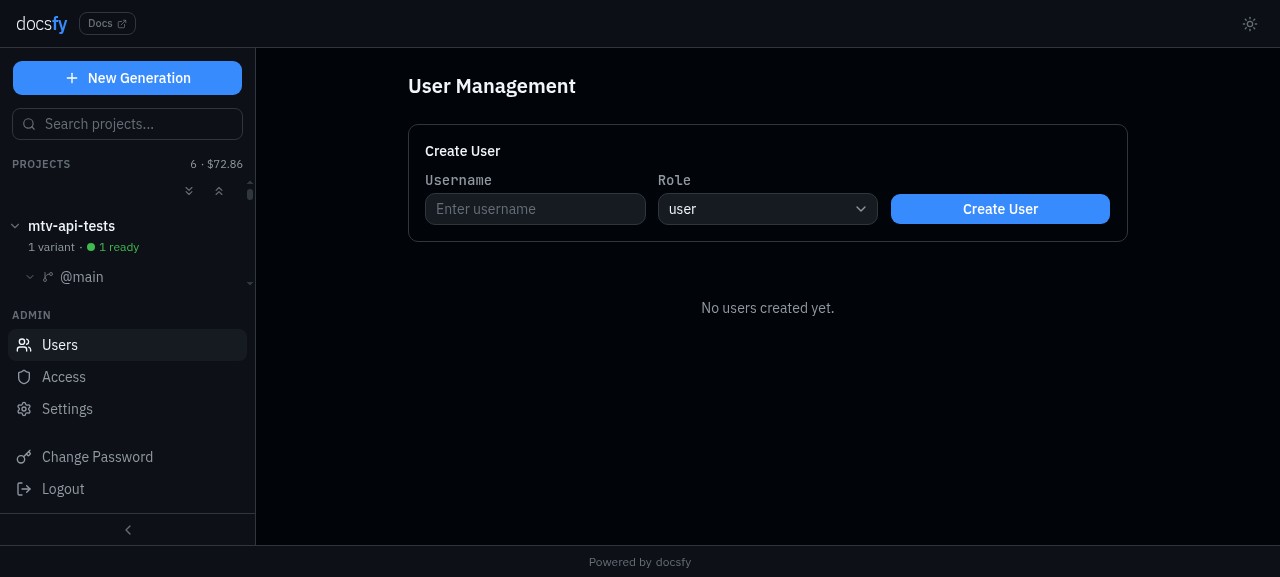Click the docsfy logo
The height and width of the screenshot is (577, 1280).
point(42,24)
